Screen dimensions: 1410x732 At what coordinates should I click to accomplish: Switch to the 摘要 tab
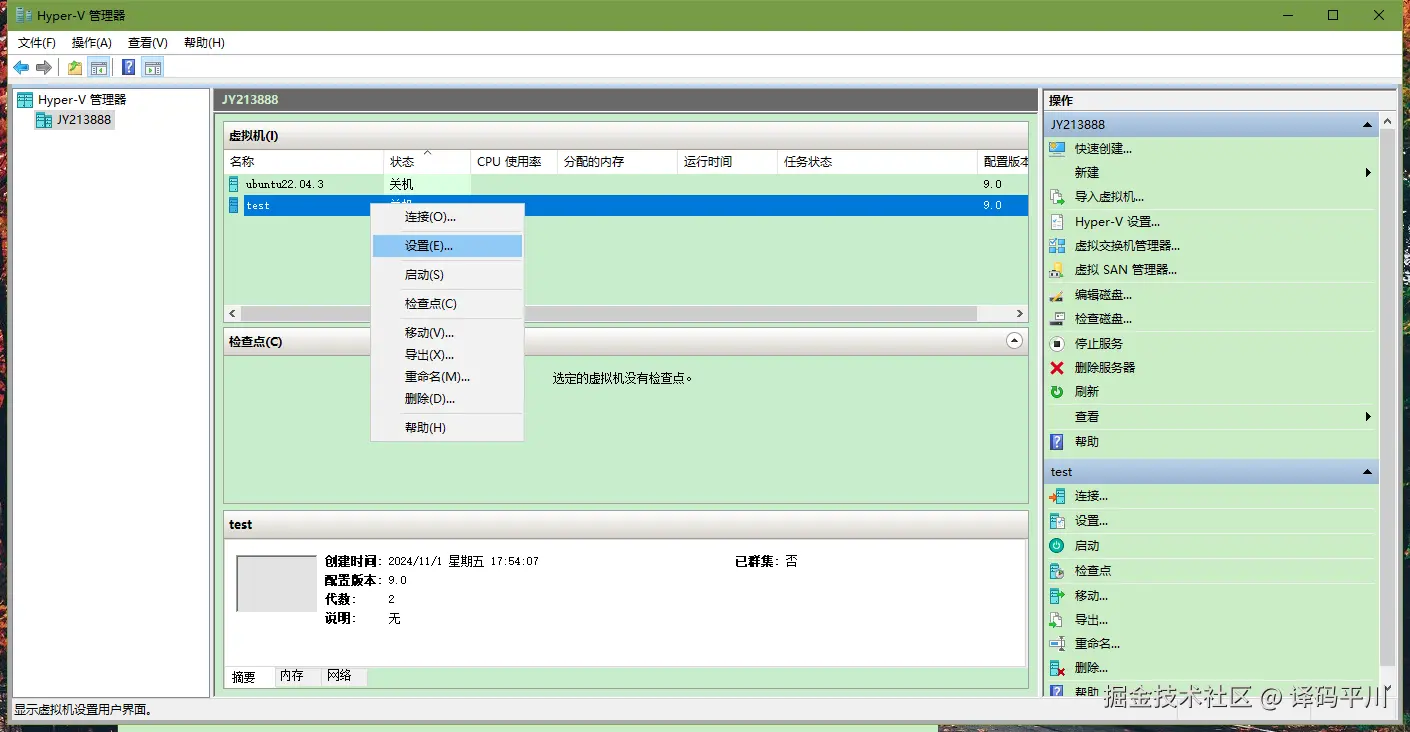(248, 677)
